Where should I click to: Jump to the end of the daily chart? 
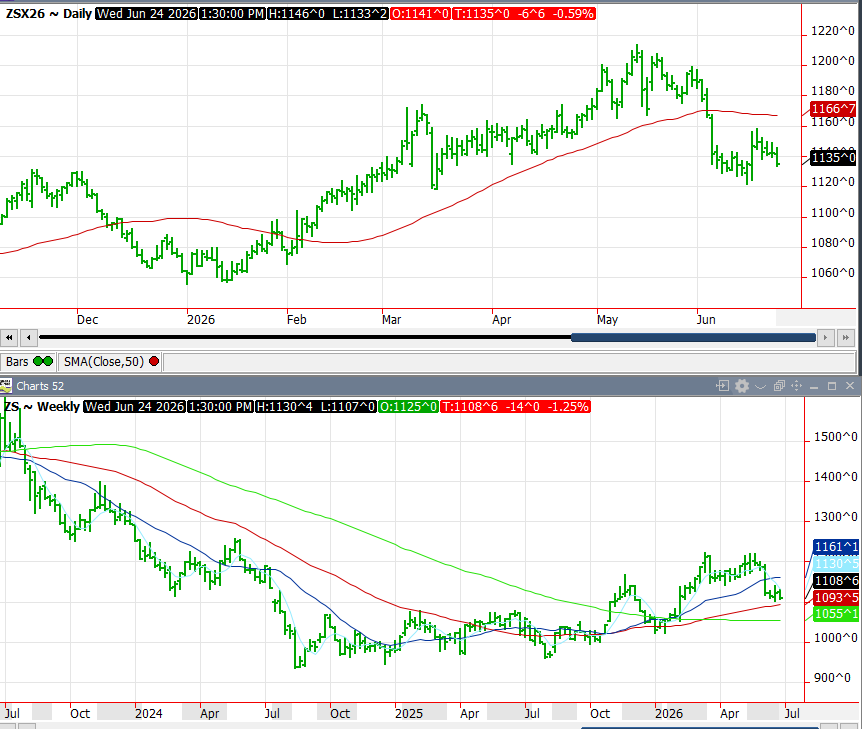(846, 338)
